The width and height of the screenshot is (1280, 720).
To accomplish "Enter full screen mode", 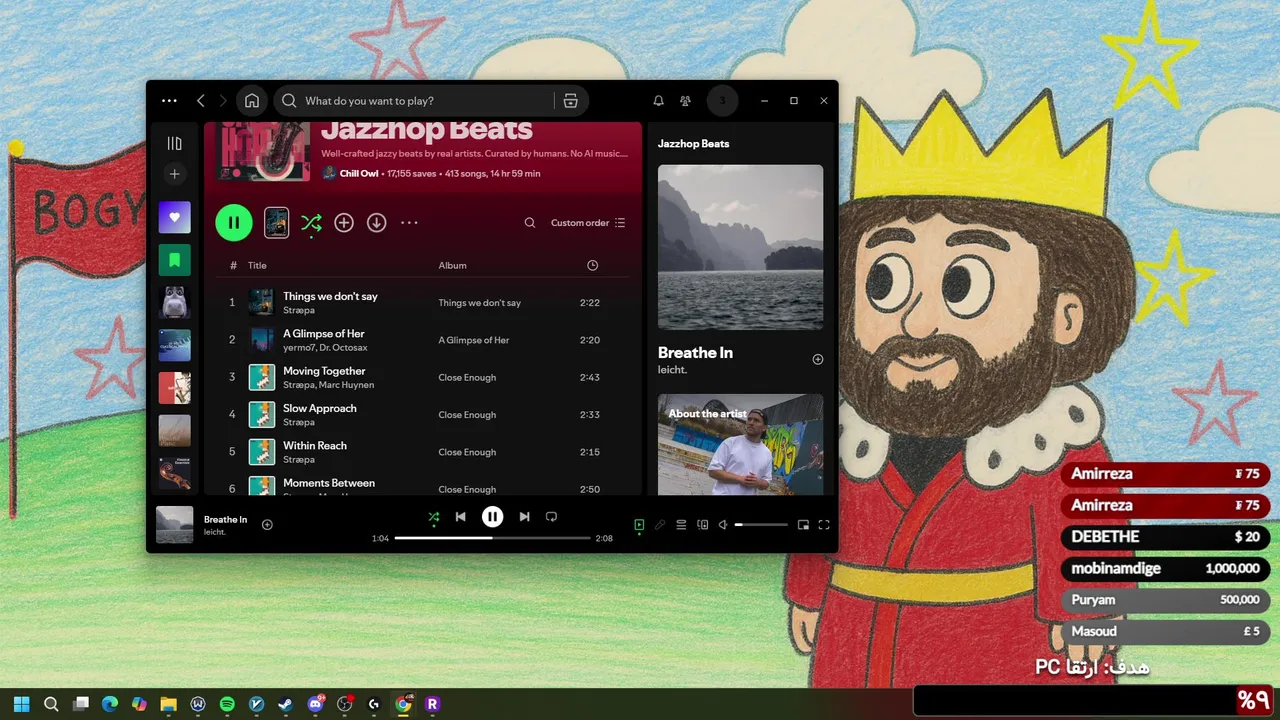I will click(x=824, y=524).
